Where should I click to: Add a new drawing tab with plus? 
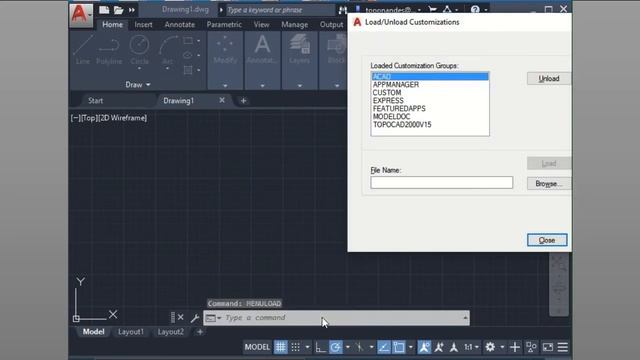point(243,100)
